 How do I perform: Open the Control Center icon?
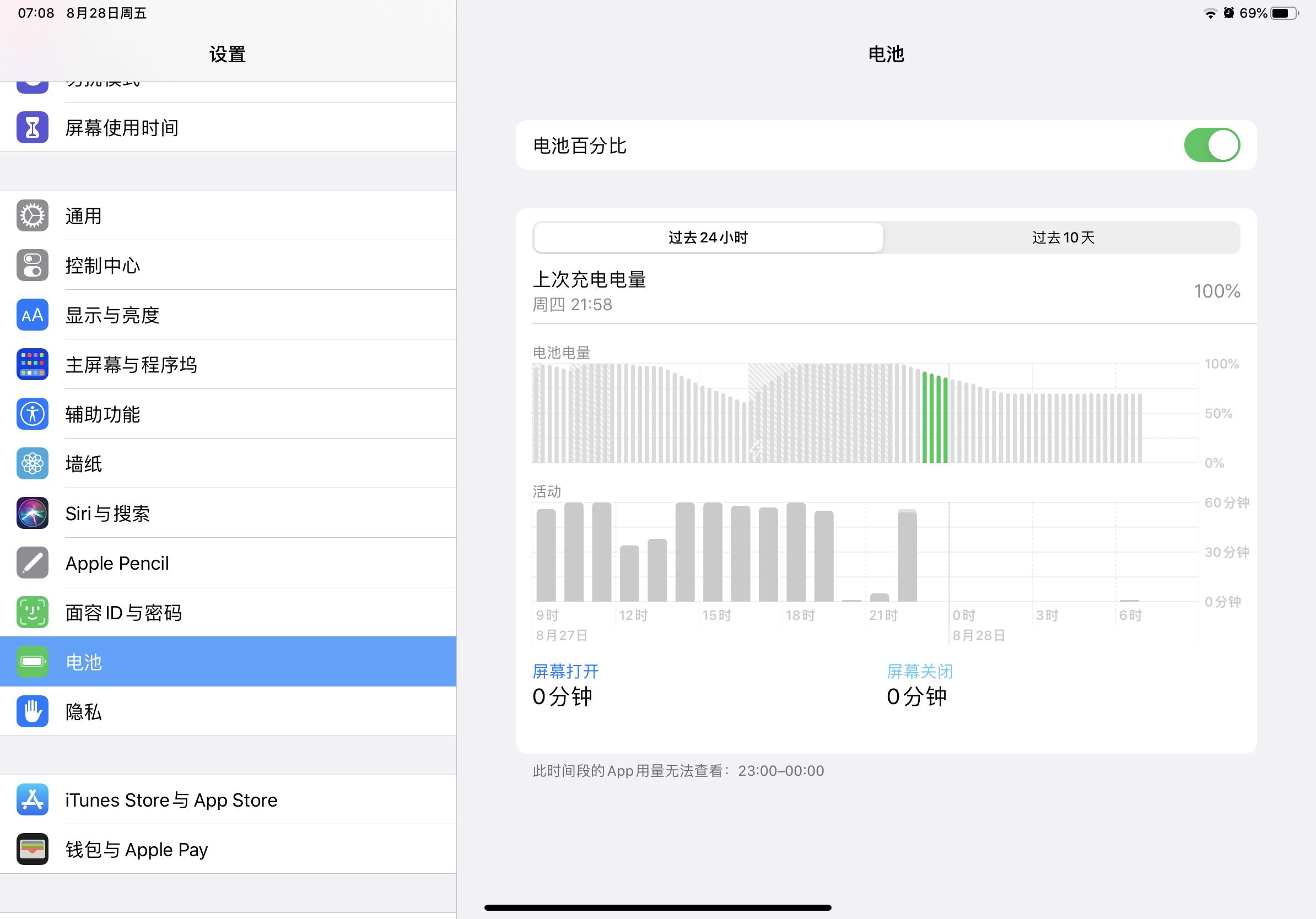coord(32,265)
